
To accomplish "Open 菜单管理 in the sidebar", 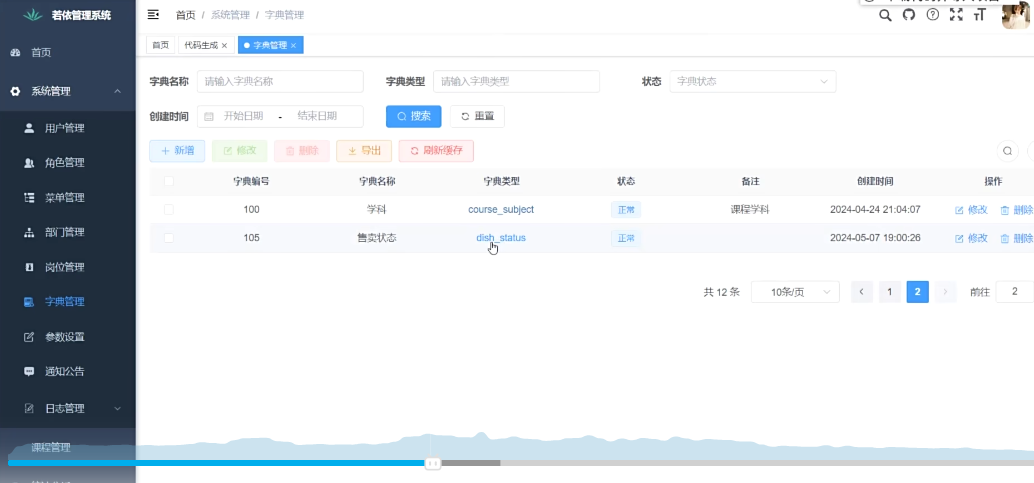I will (65, 198).
